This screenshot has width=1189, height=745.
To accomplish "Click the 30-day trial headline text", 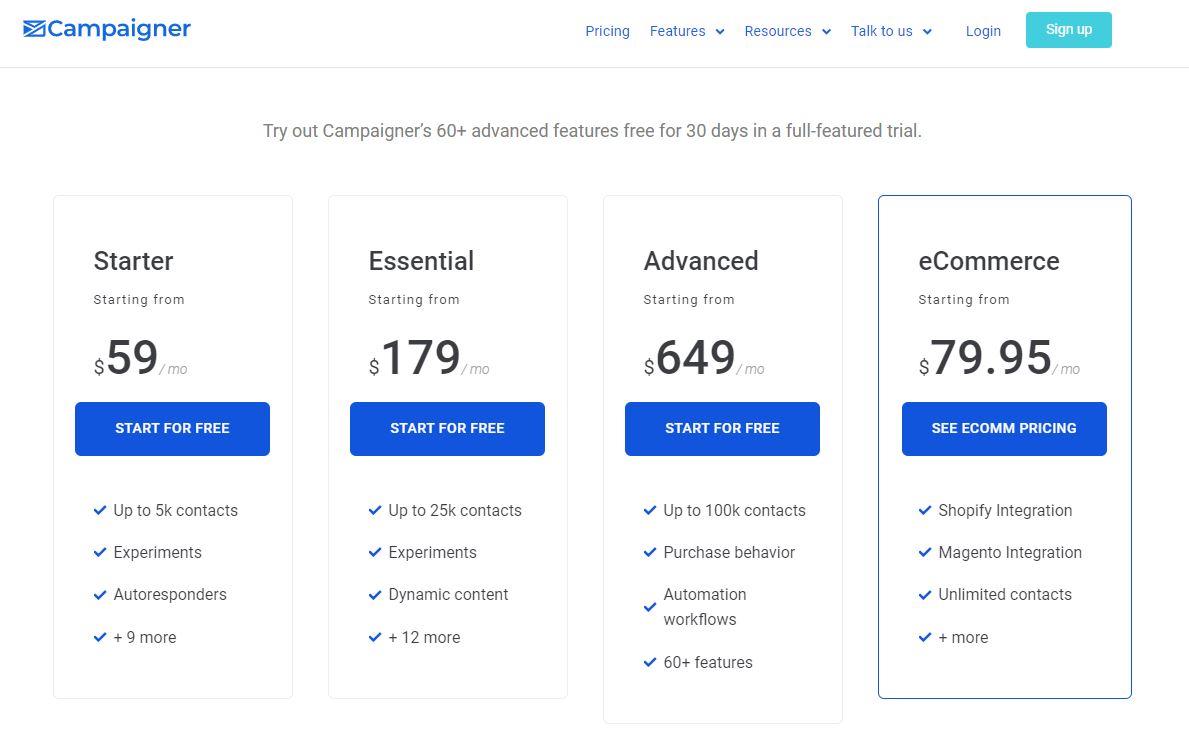I will click(592, 131).
